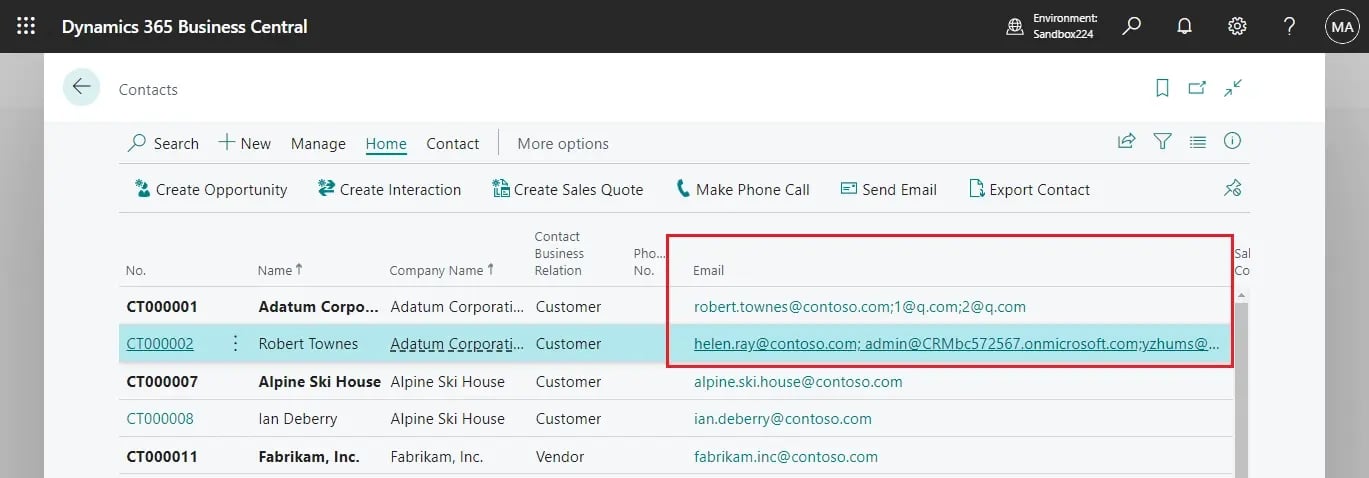Click the Ian Deberry name cell

(x=298, y=418)
